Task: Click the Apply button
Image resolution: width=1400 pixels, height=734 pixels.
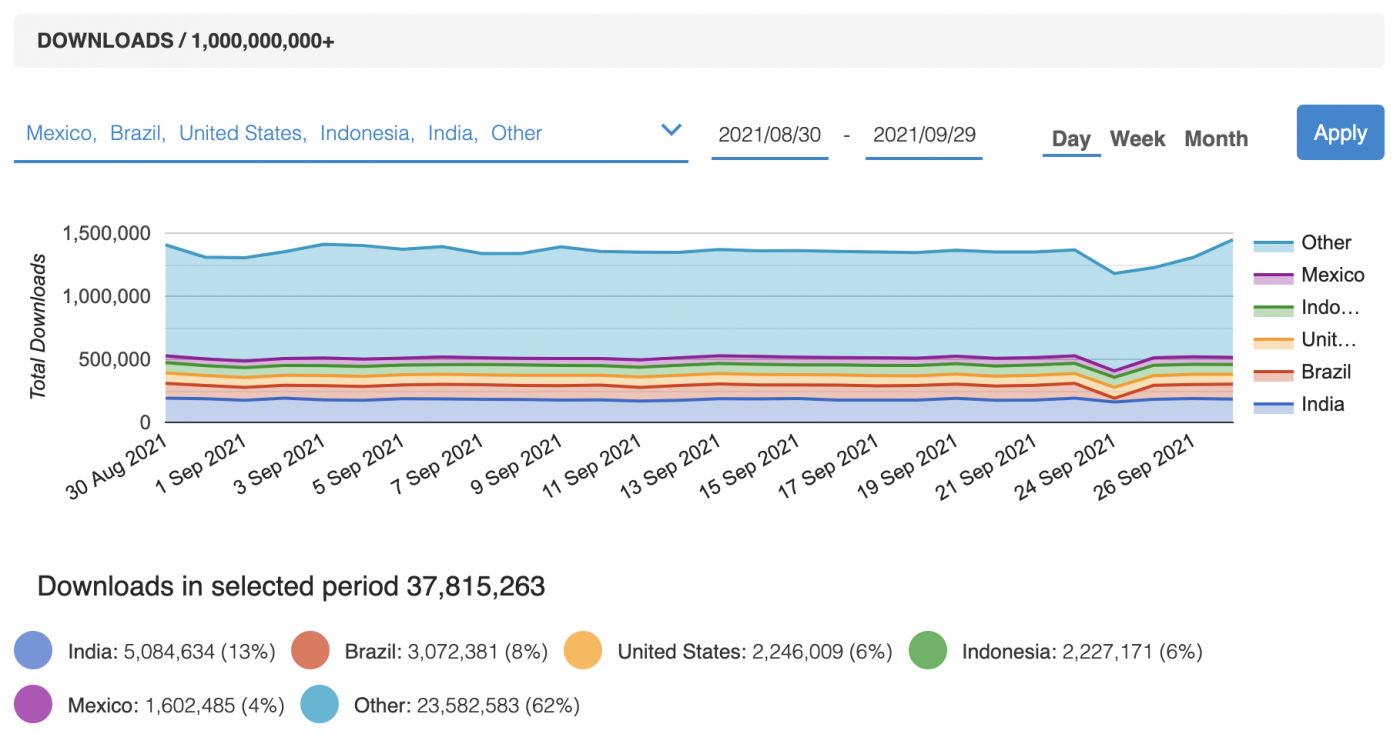Action: pyautogui.click(x=1340, y=132)
